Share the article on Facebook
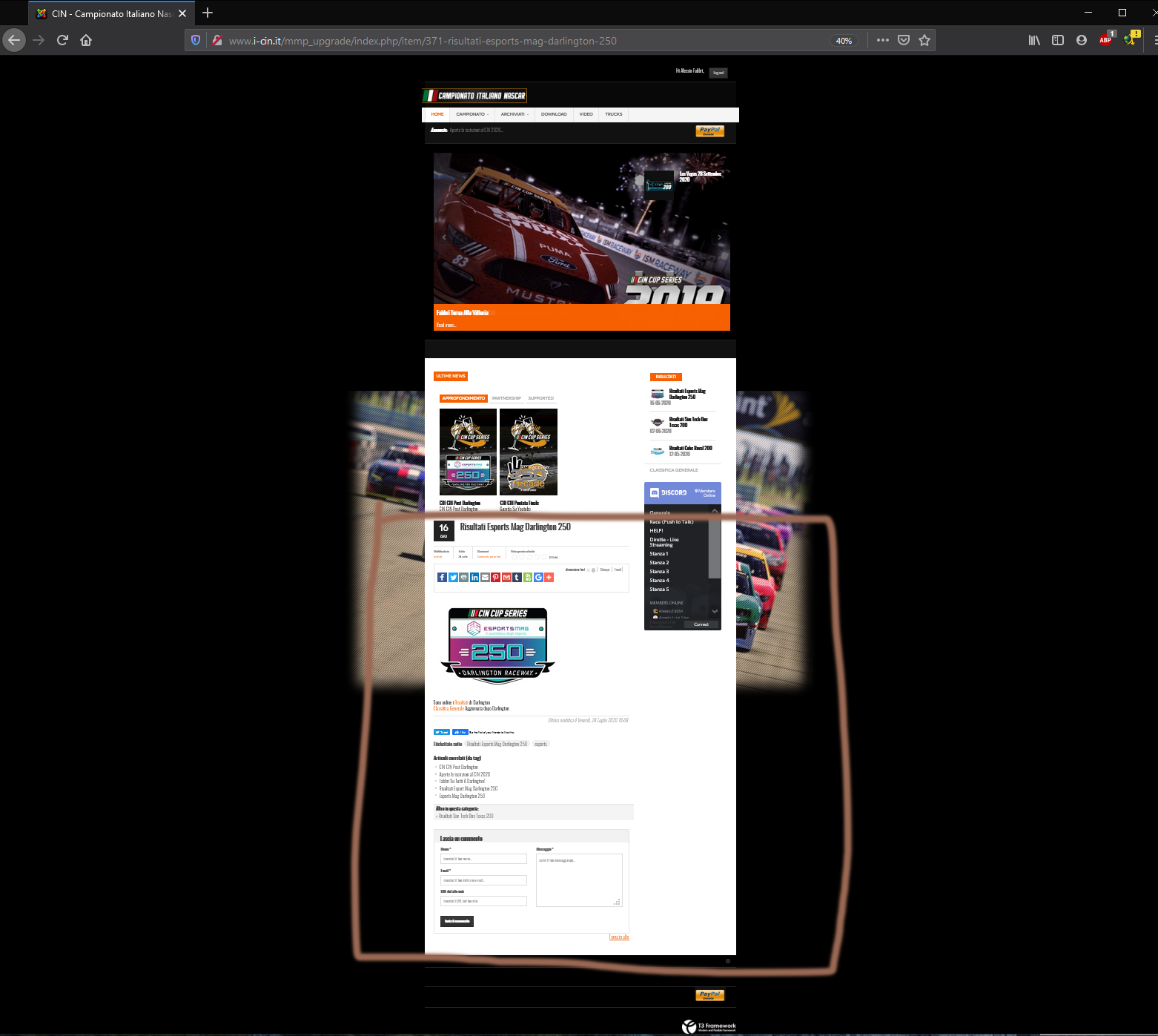The width and height of the screenshot is (1158, 1036). pos(443,578)
